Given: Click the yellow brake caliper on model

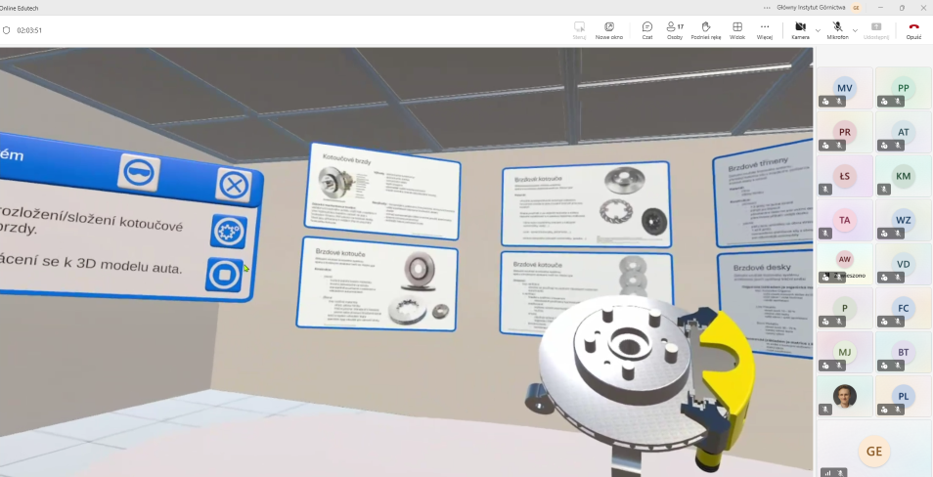Looking at the screenshot, I should pyautogui.click(x=728, y=370).
